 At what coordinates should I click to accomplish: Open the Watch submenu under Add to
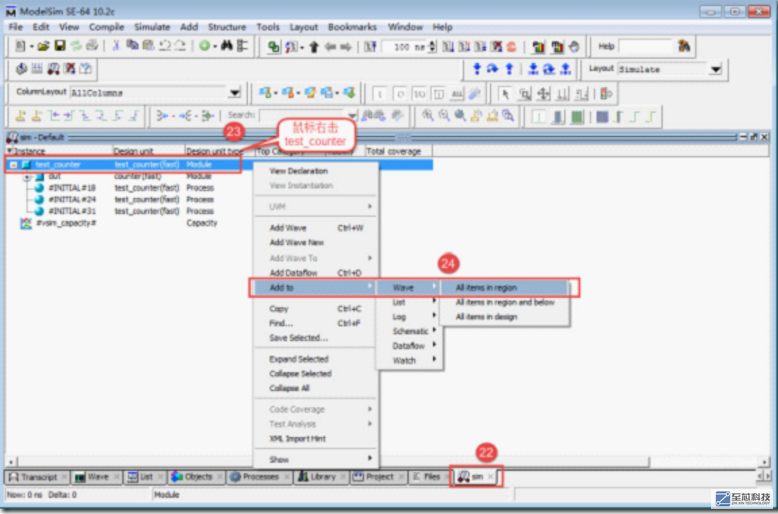(x=409, y=360)
